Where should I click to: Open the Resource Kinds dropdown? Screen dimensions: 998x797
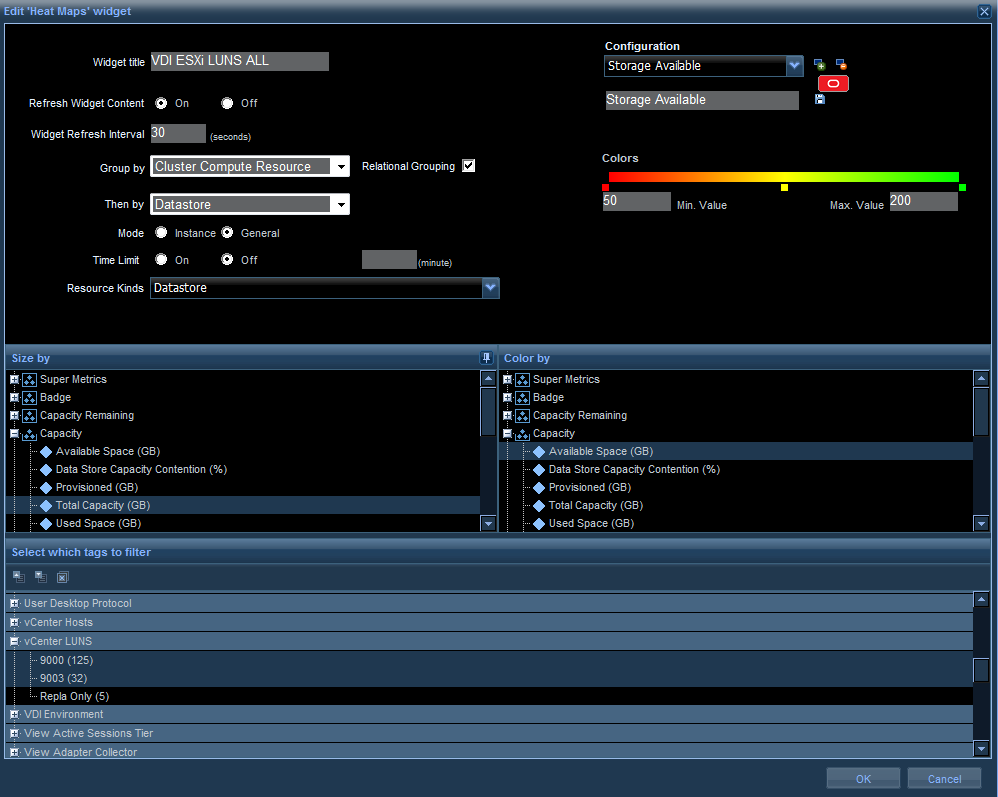click(x=490, y=288)
